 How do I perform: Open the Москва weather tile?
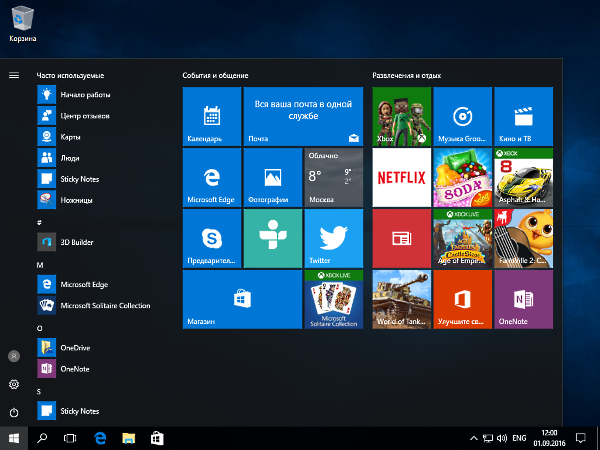point(334,178)
